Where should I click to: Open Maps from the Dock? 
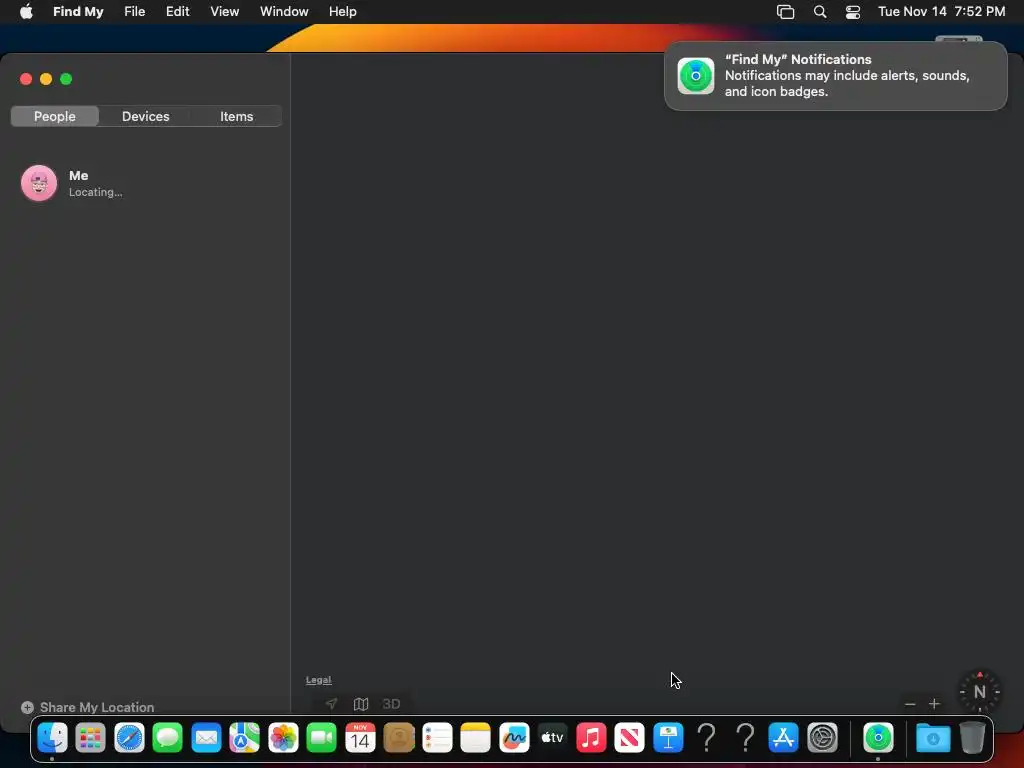click(245, 738)
